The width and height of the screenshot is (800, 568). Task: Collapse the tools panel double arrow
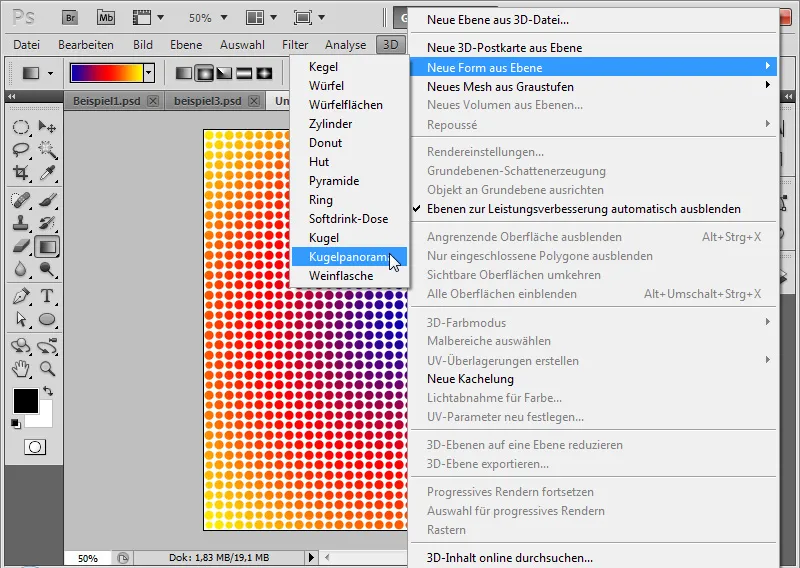[11, 96]
